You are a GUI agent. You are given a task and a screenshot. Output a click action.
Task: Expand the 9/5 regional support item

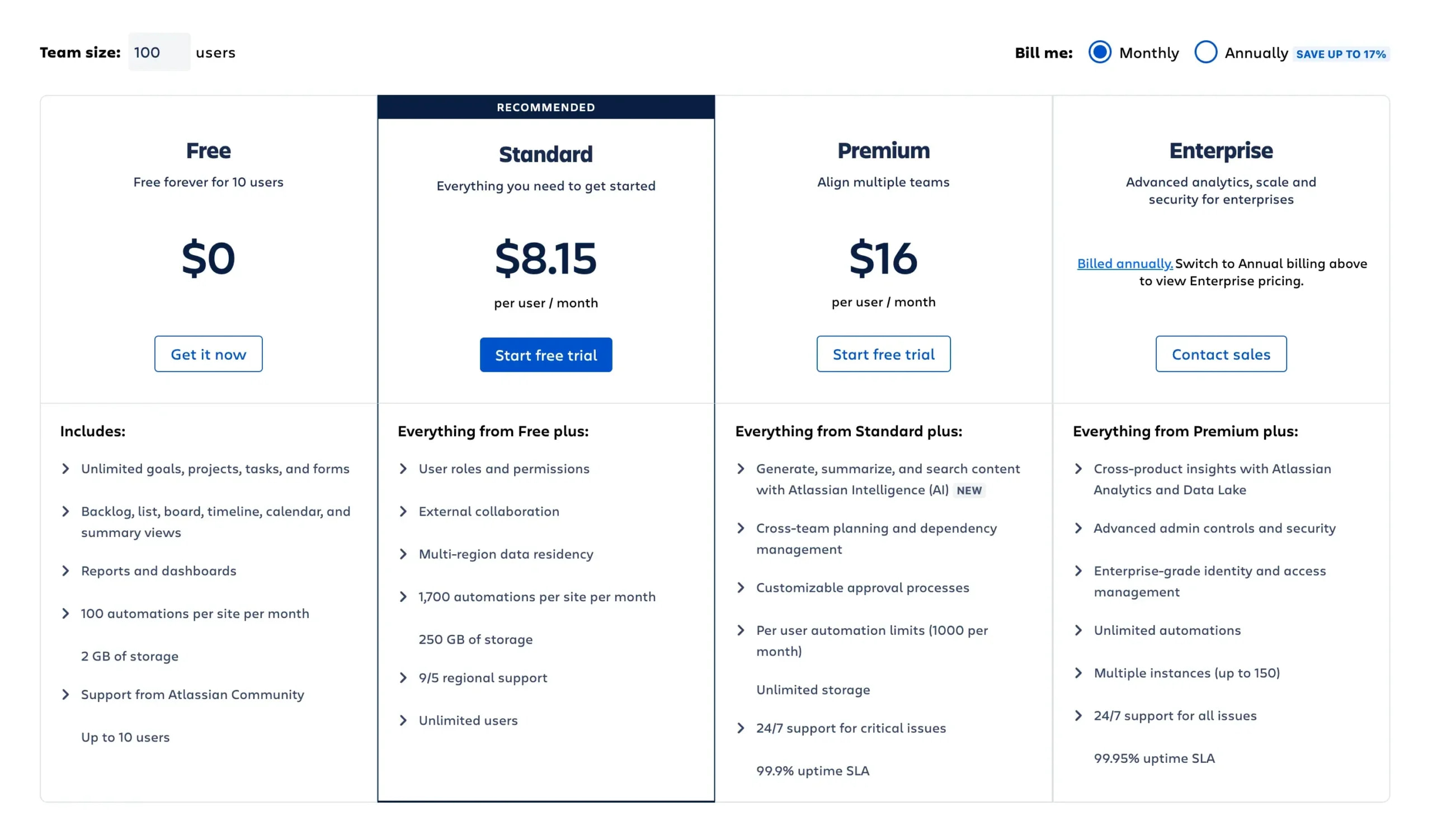[x=403, y=678]
